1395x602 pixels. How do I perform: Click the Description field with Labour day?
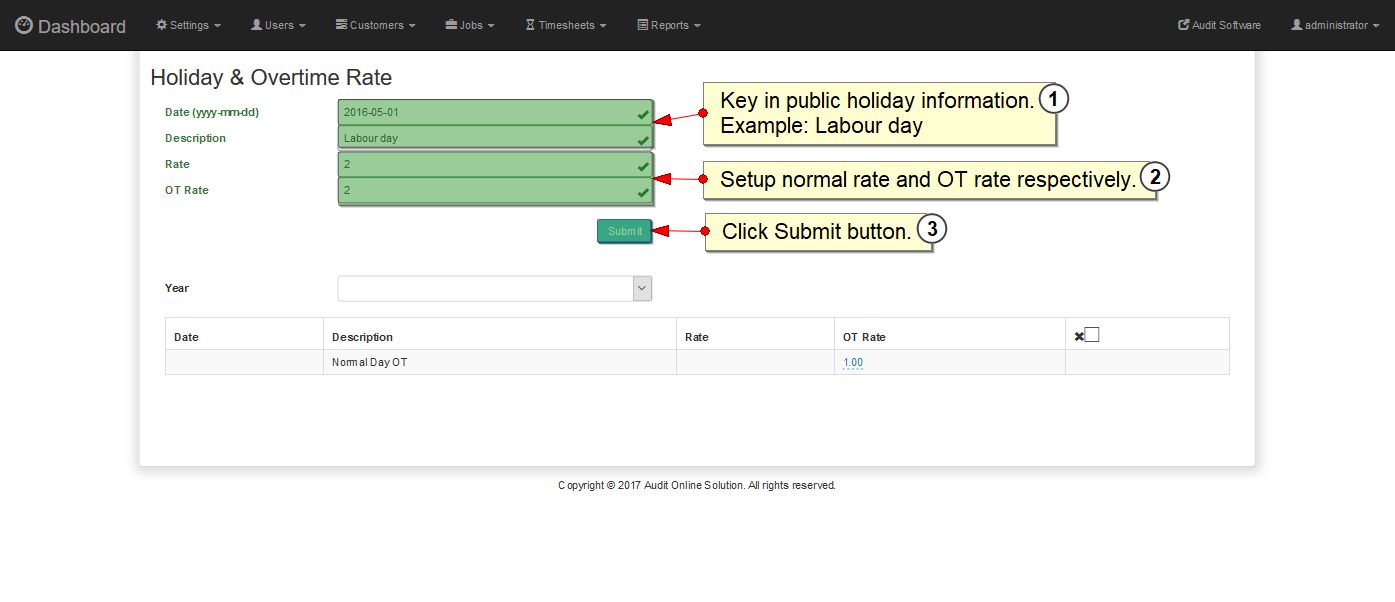[x=495, y=138]
